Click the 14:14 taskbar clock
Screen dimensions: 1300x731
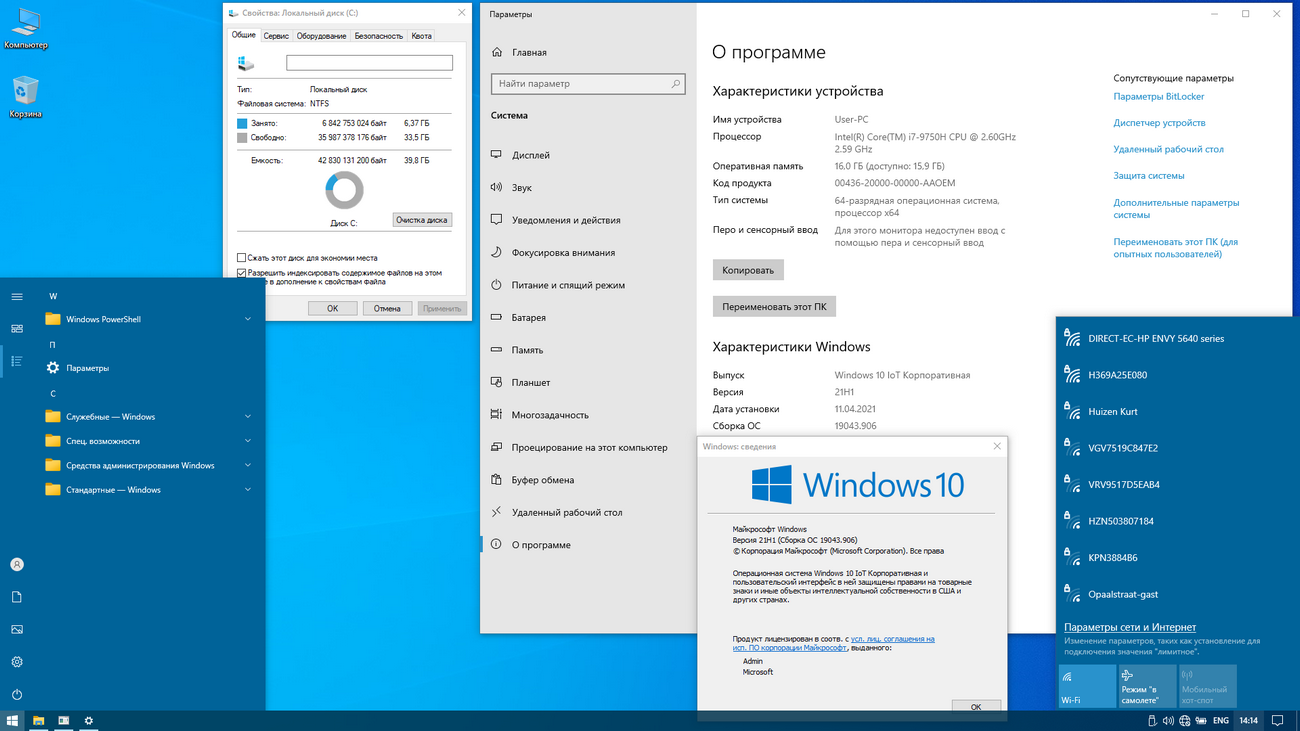click(x=1248, y=720)
